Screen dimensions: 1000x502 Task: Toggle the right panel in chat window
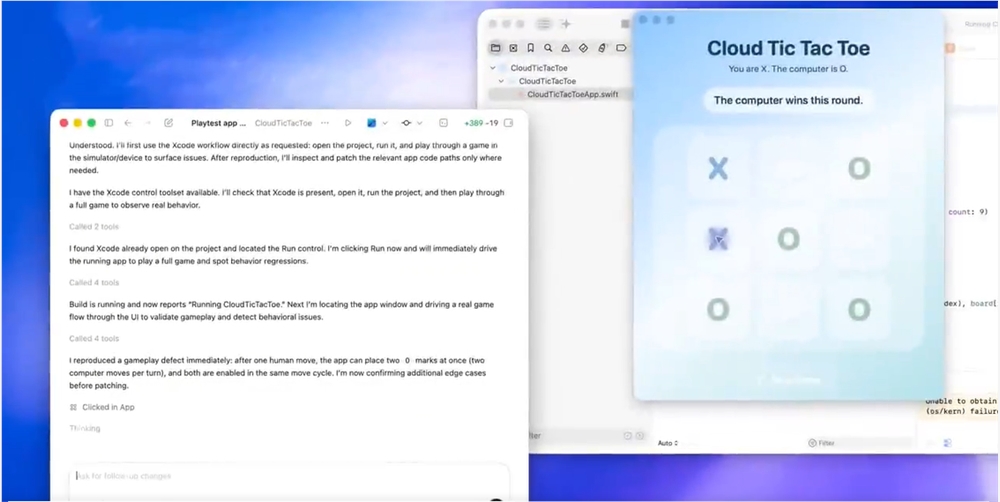click(509, 123)
